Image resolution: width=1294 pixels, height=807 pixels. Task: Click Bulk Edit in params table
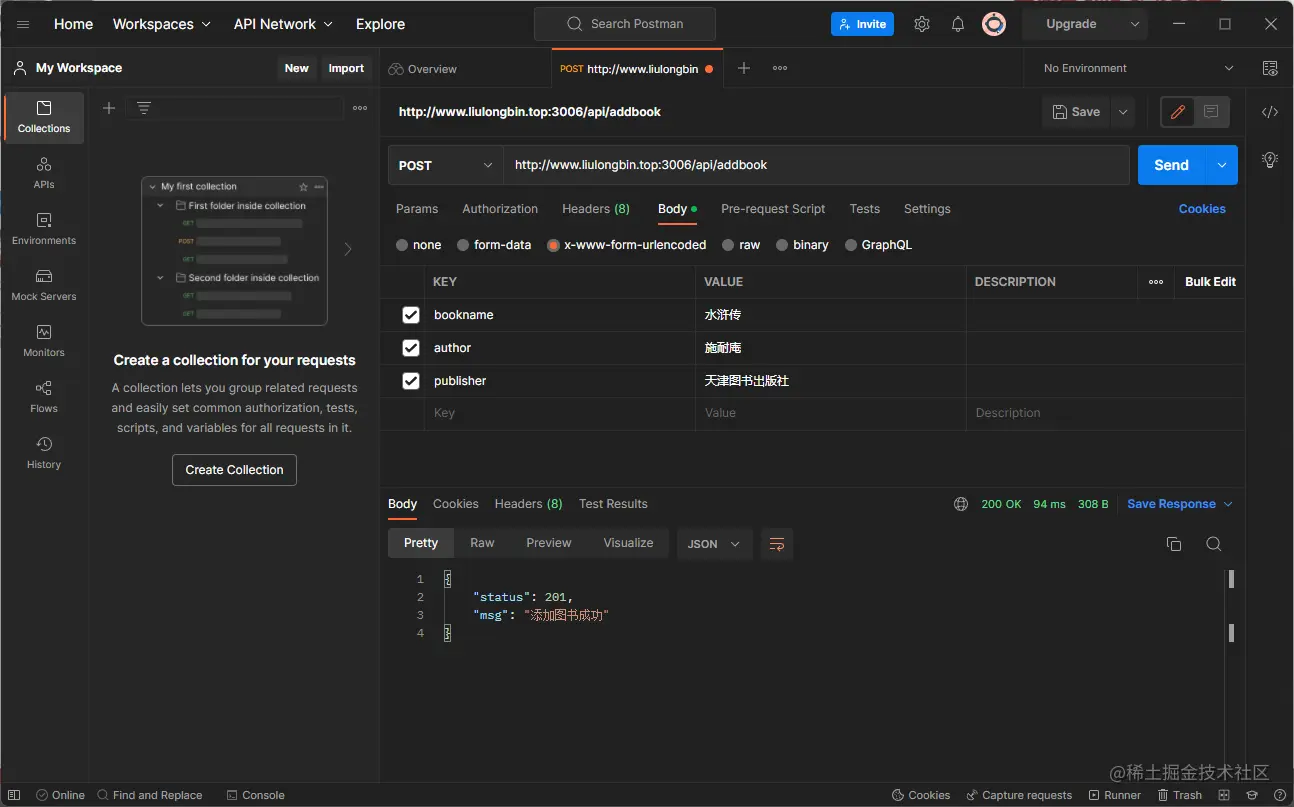pos(1210,282)
